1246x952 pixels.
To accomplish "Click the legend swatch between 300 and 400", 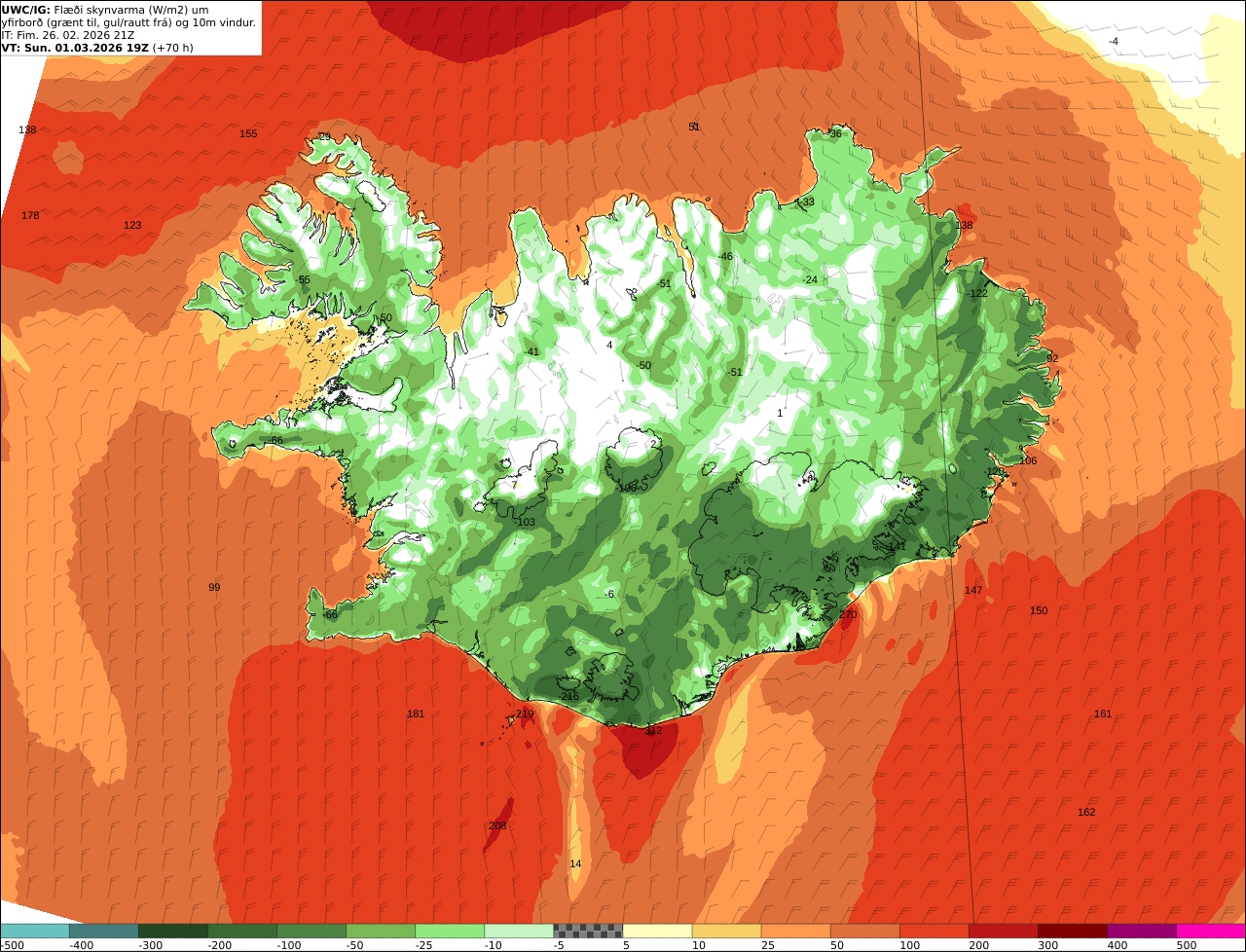I will 1072,931.
